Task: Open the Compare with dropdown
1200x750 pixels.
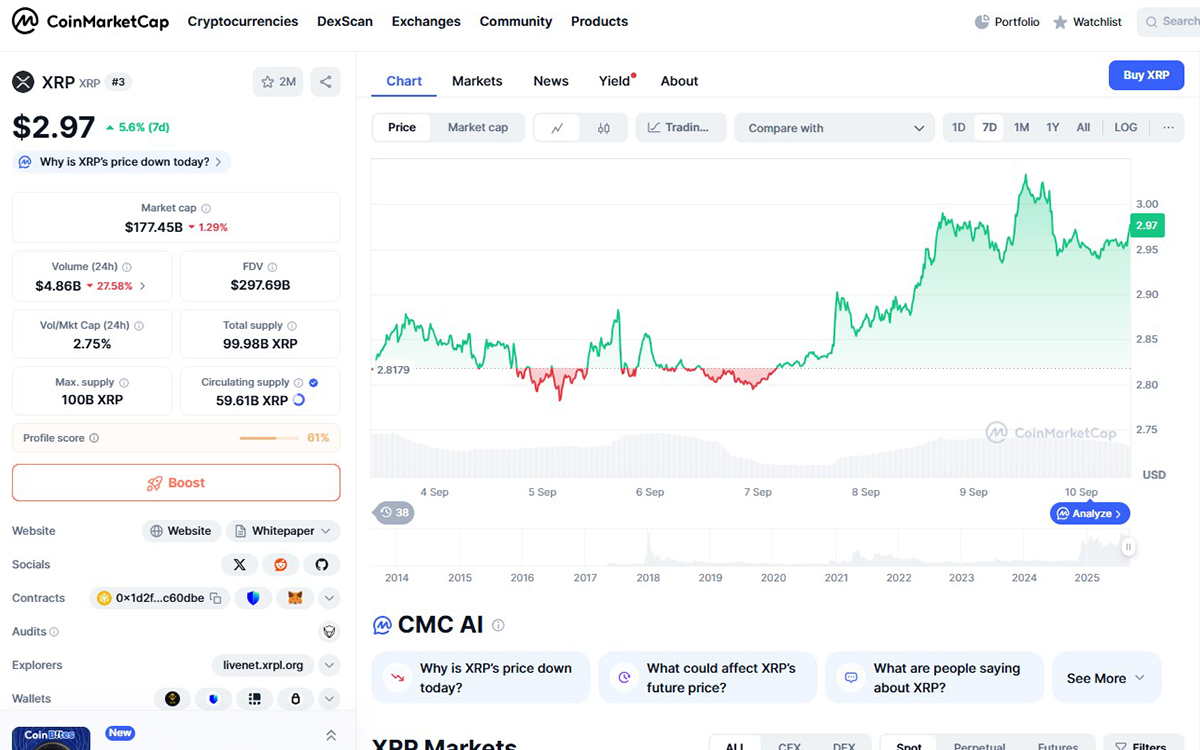Action: click(x=834, y=127)
